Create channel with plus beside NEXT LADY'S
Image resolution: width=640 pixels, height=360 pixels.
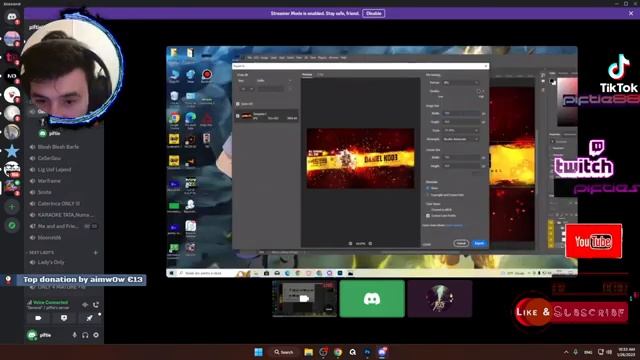[x=96, y=253]
